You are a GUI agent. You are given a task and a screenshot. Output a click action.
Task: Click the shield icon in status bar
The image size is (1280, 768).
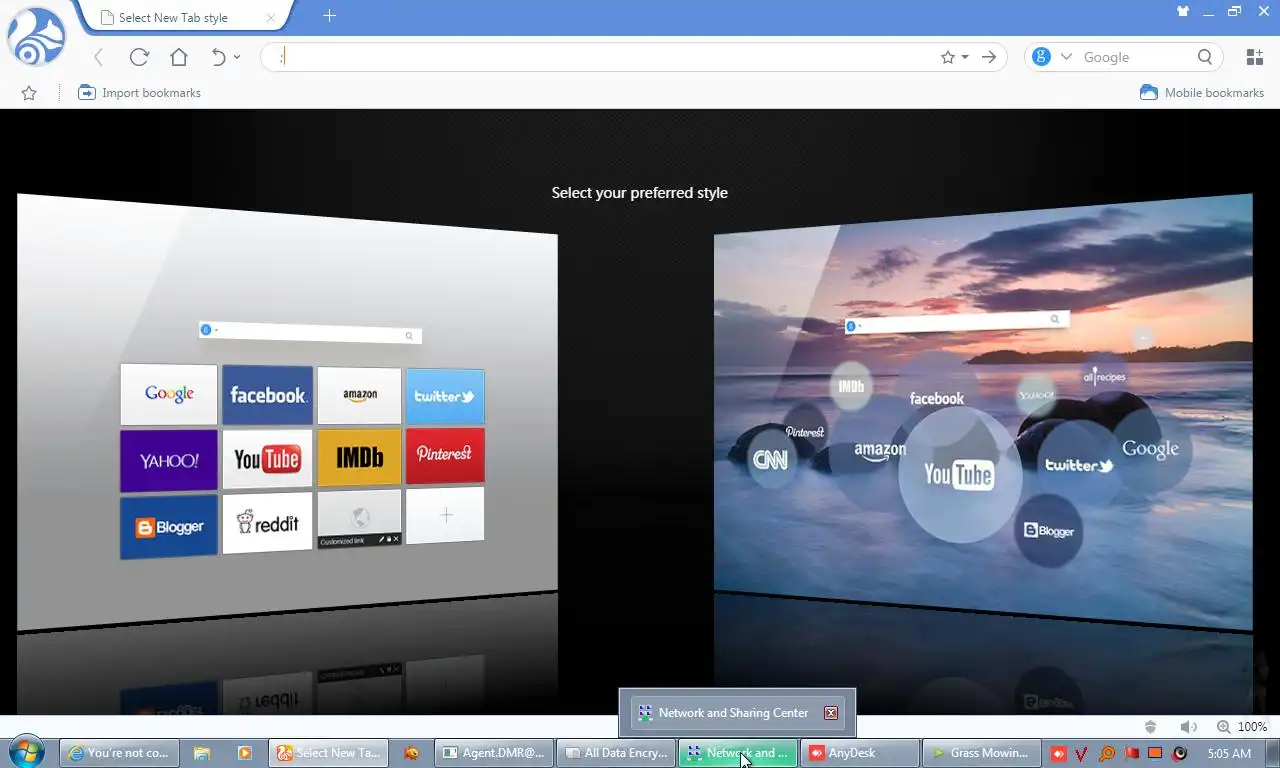click(x=1150, y=727)
